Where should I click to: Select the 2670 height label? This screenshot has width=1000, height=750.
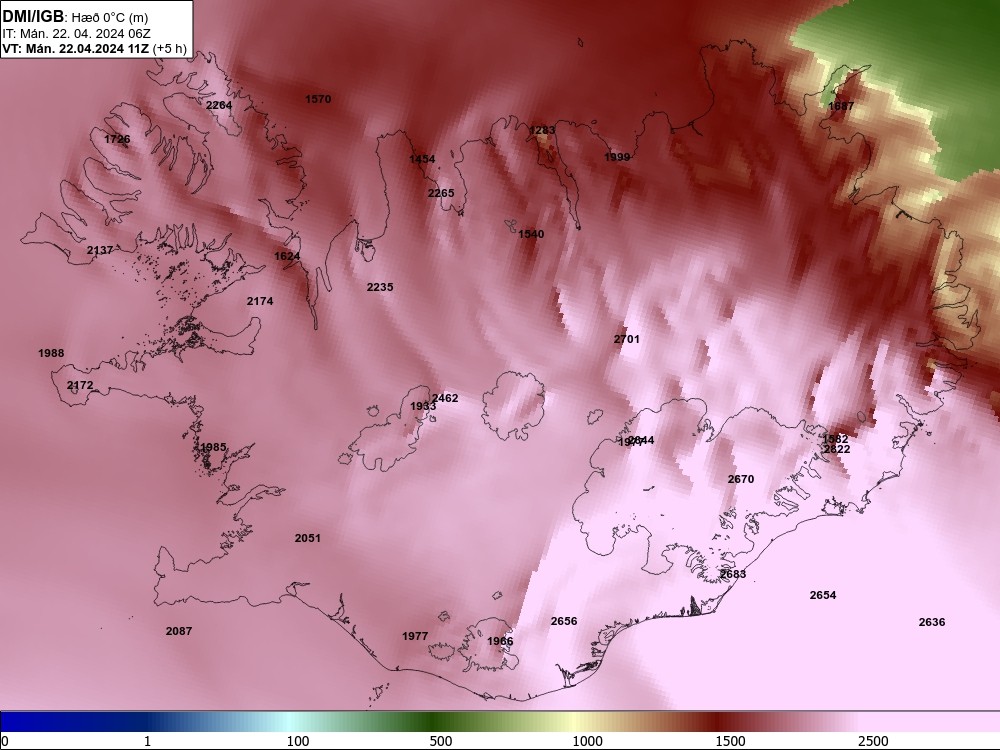[740, 479]
